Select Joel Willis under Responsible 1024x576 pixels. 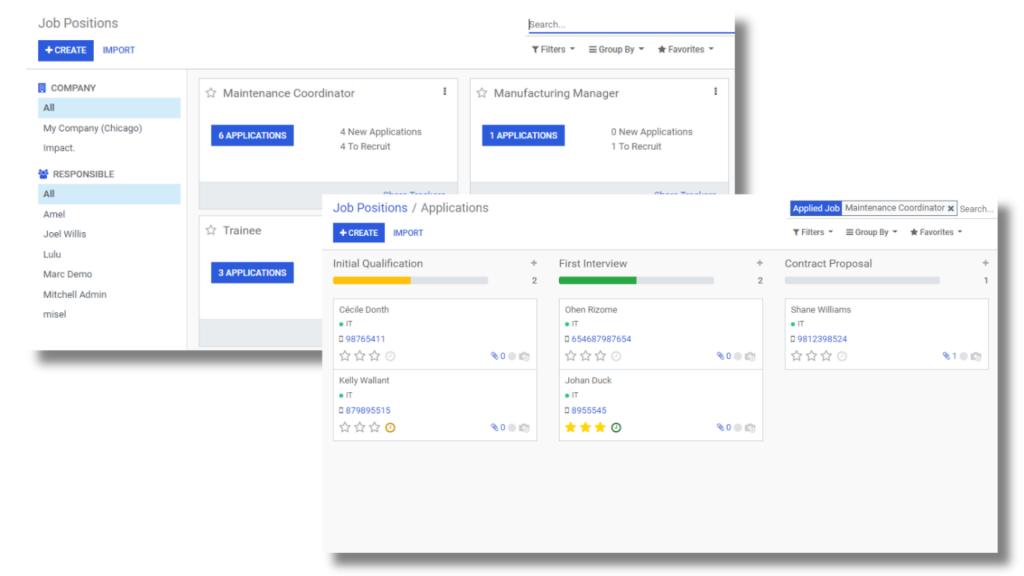tap(64, 234)
